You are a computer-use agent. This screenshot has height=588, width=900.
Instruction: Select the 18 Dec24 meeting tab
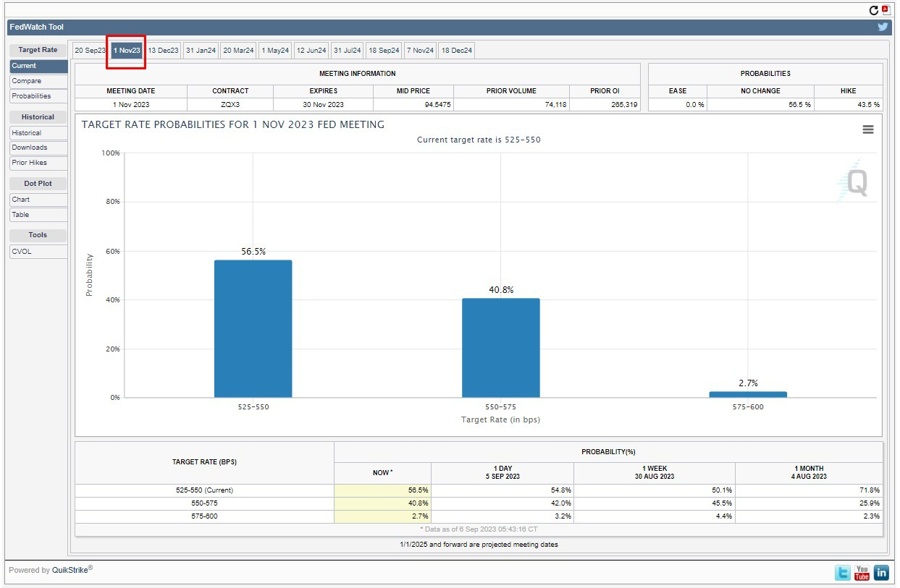click(457, 51)
